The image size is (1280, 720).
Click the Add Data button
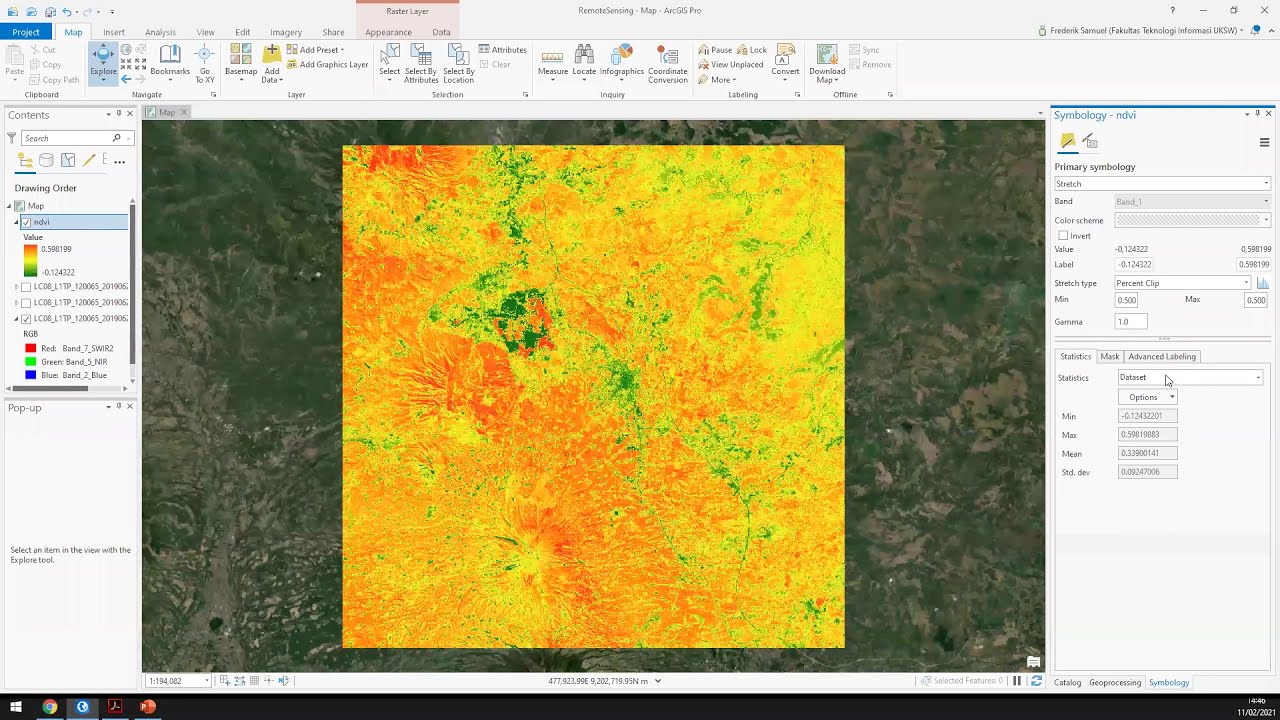[x=271, y=62]
